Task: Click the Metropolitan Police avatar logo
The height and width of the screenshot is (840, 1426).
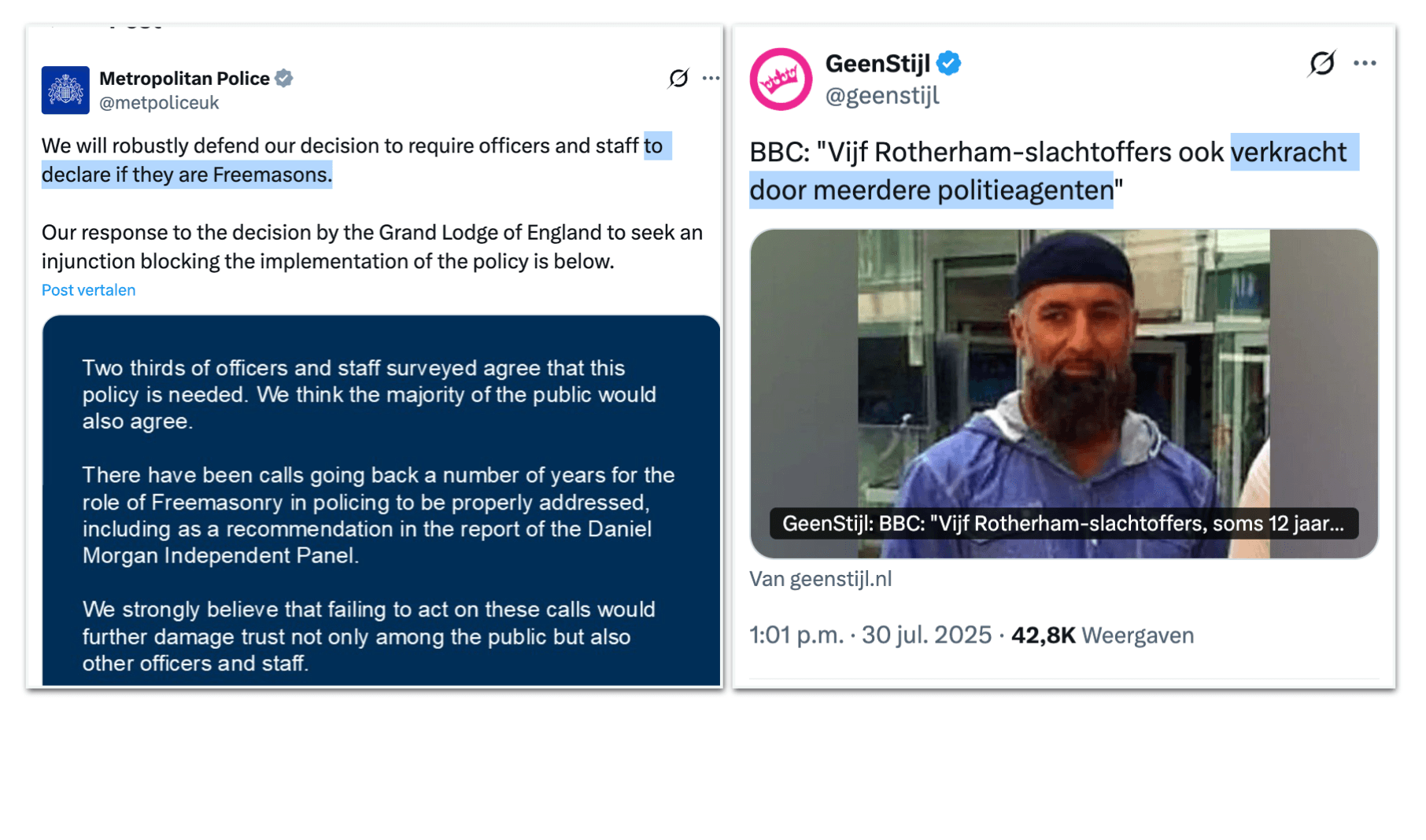Action: click(65, 90)
